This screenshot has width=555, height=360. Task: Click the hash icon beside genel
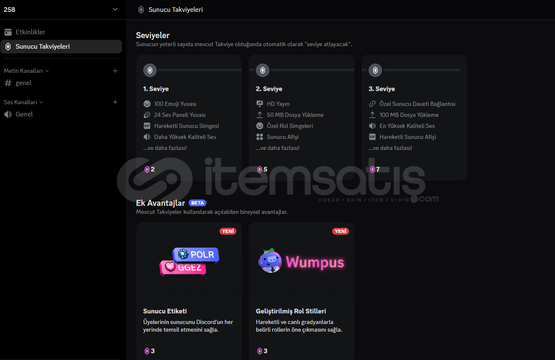(8, 83)
